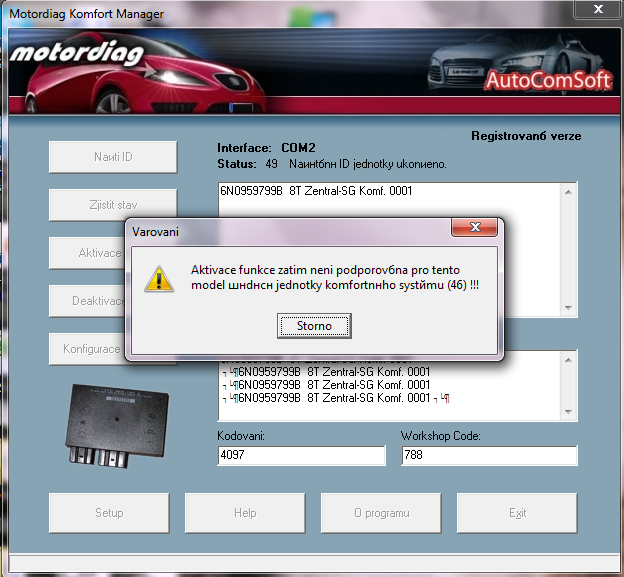Click the O programu button
This screenshot has height=577, width=624.
(x=381, y=513)
